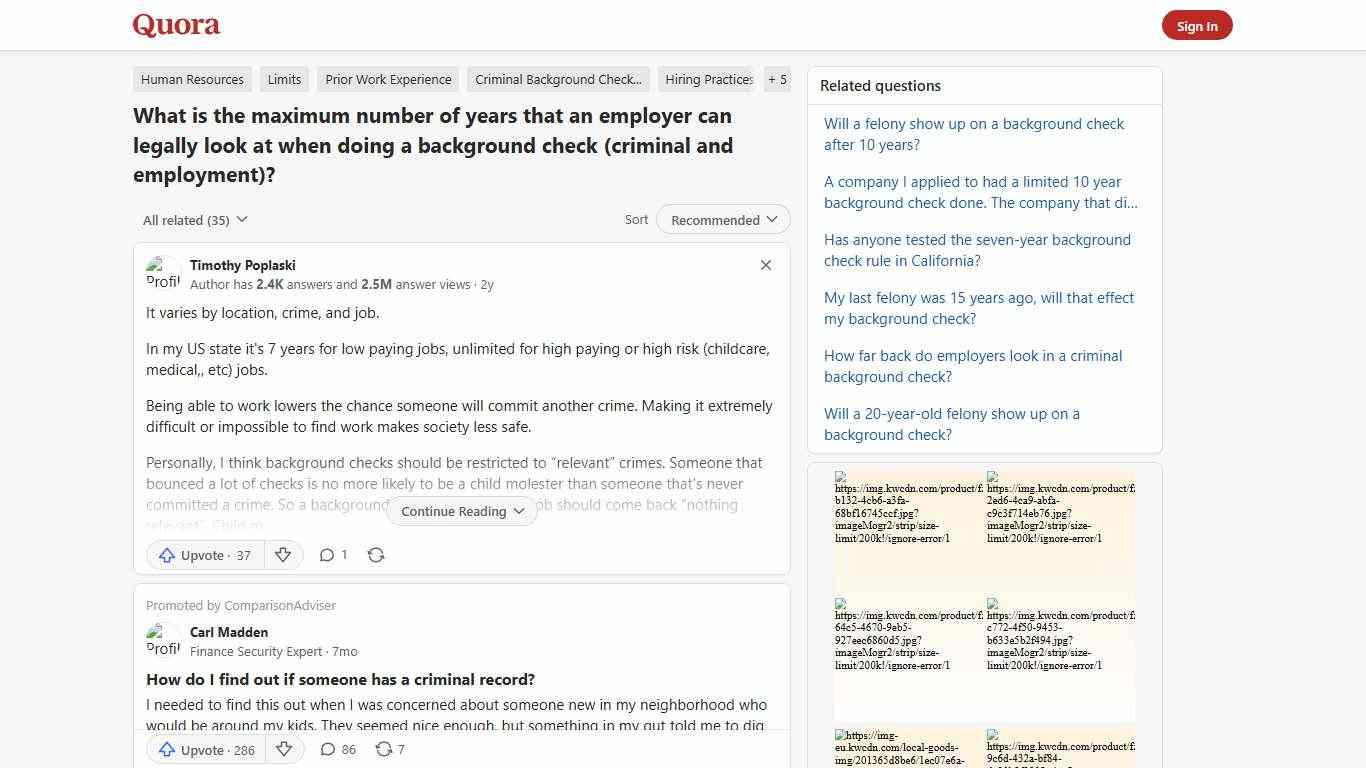Open the felony after 10 years question
The image size is (1366, 768).
pyautogui.click(x=973, y=134)
